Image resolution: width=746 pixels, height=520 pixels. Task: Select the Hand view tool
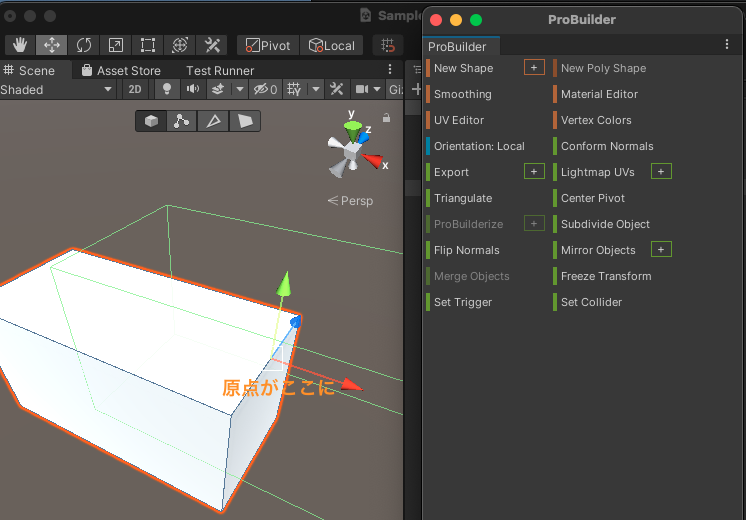(20, 45)
